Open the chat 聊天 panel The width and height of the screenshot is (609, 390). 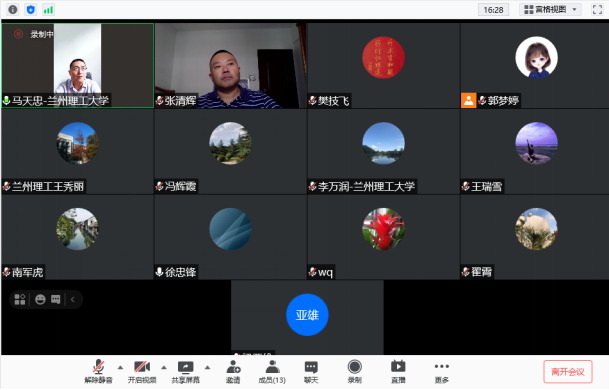(x=311, y=371)
